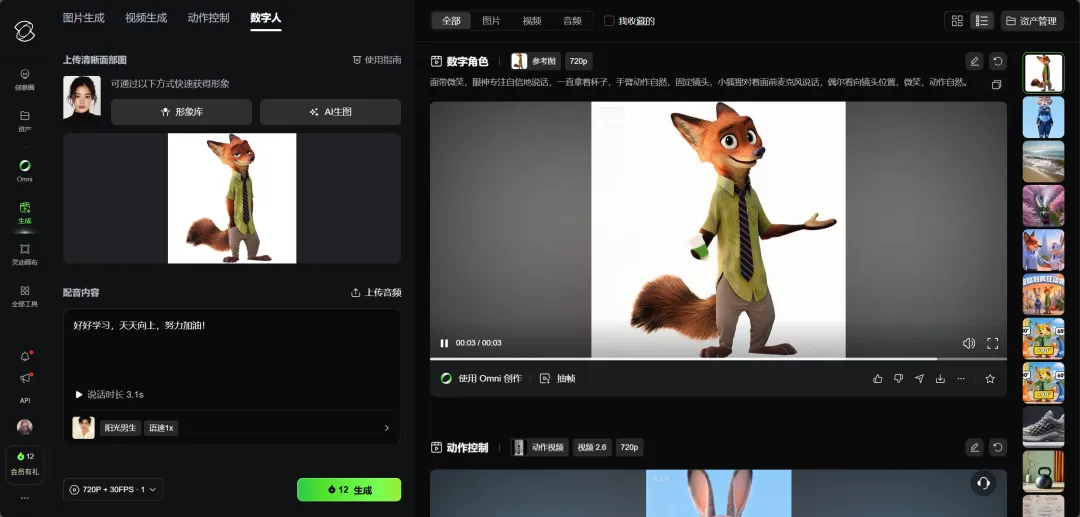
Task: Download the generated fox video
Action: [939, 379]
